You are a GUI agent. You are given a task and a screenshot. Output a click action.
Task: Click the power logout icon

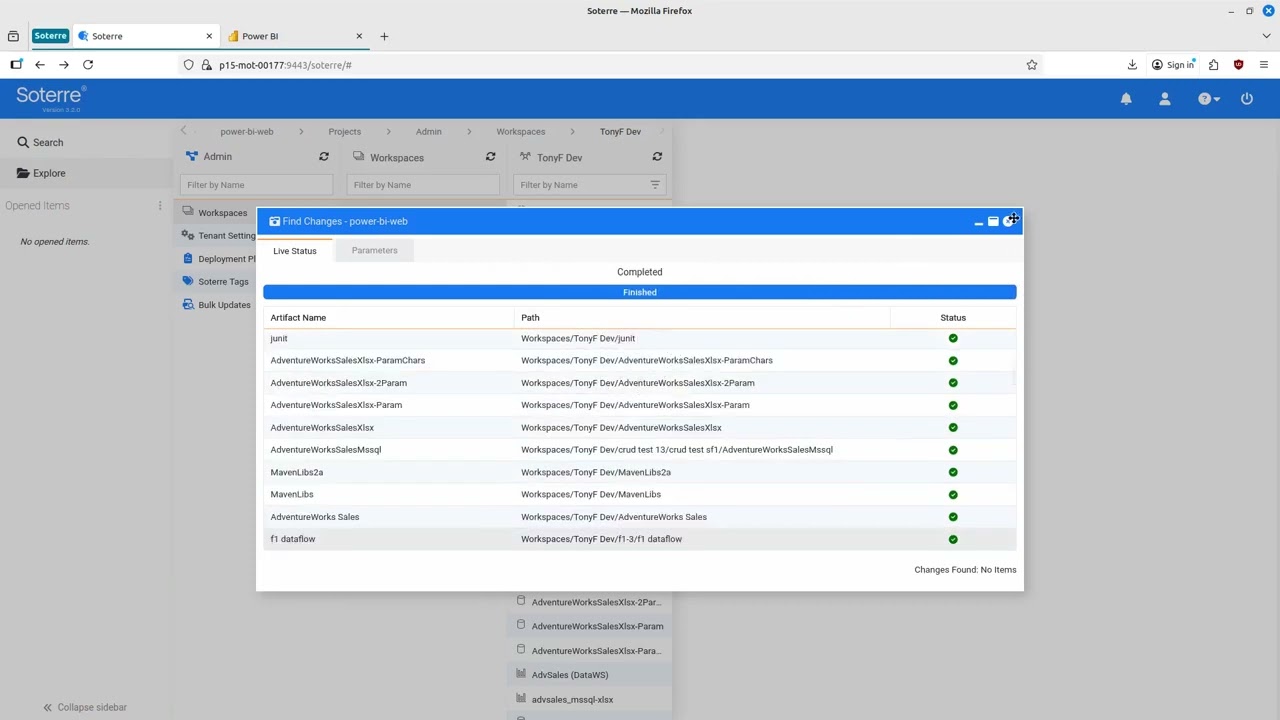click(x=1247, y=99)
